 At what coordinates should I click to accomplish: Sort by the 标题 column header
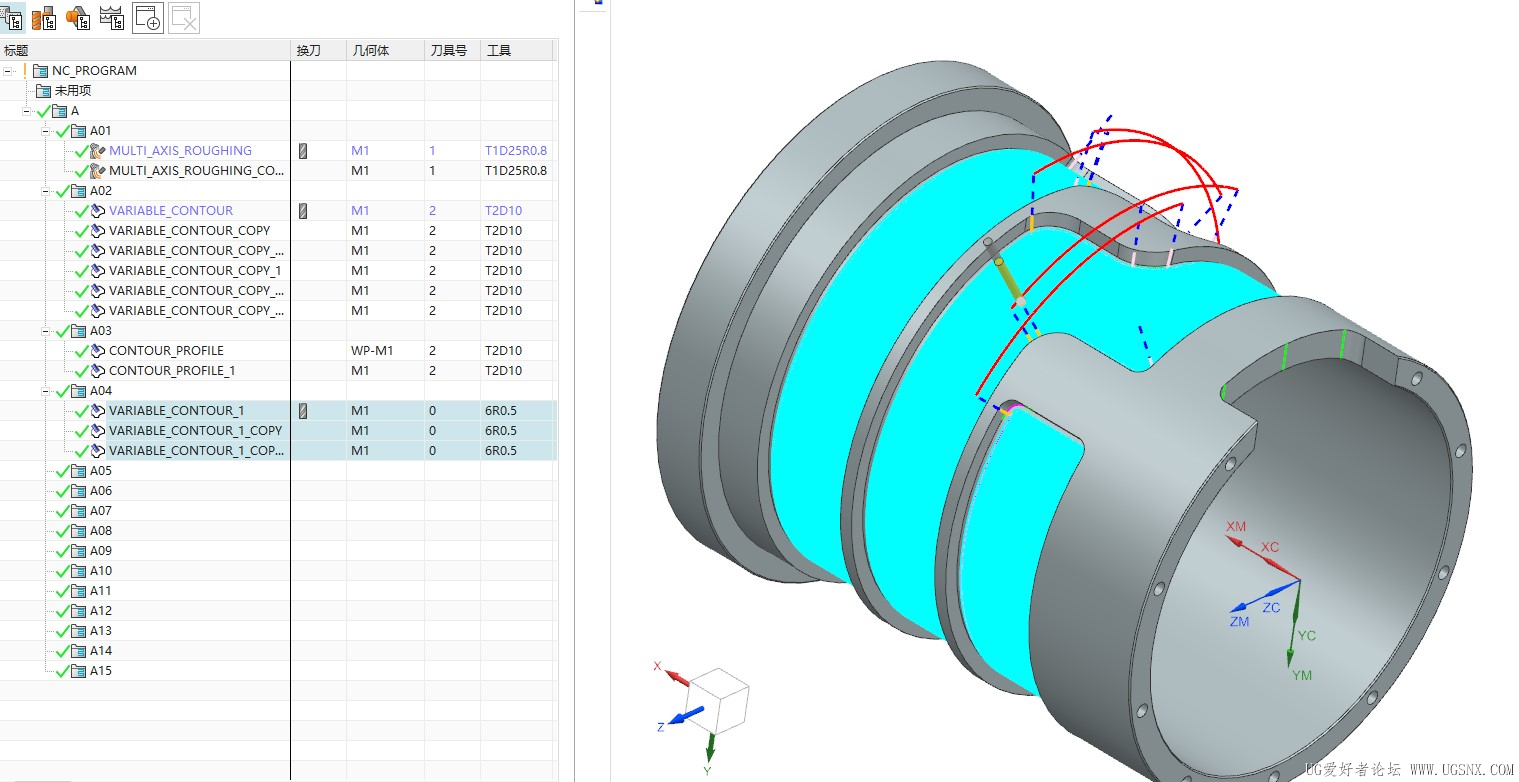[x=145, y=50]
